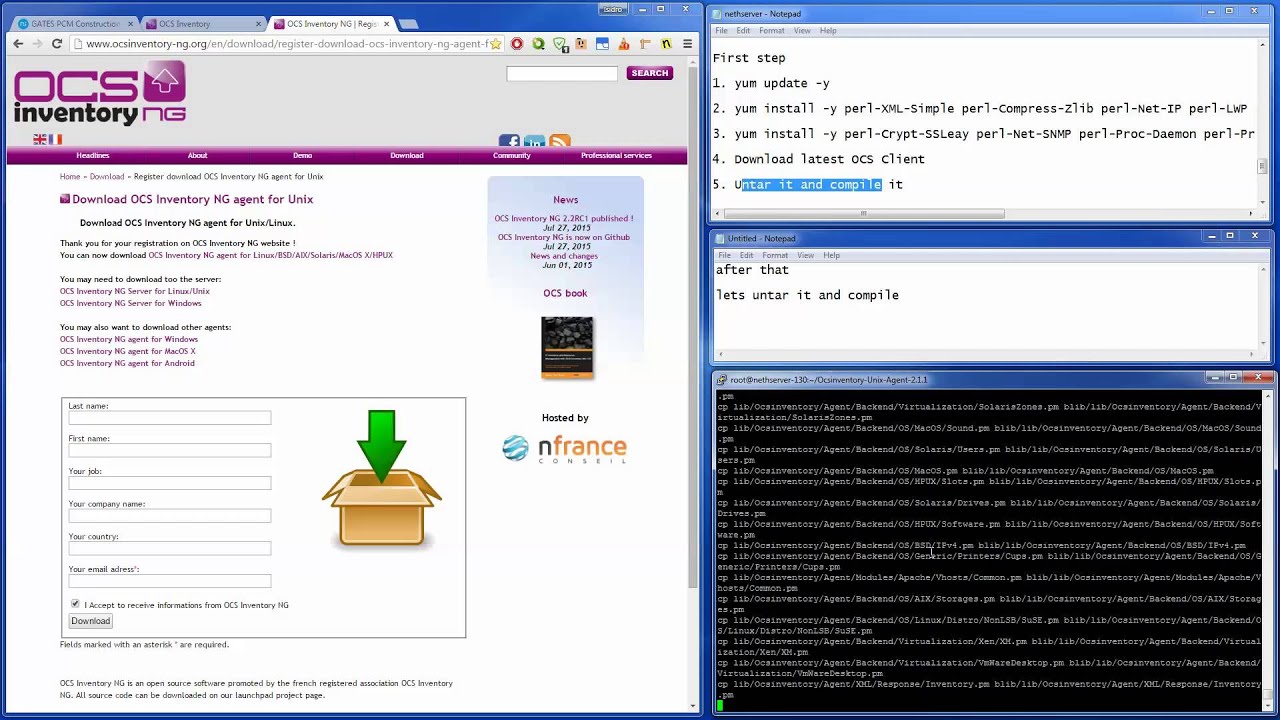Go back in the Chrome browser
The image size is (1280, 720).
[x=18, y=44]
